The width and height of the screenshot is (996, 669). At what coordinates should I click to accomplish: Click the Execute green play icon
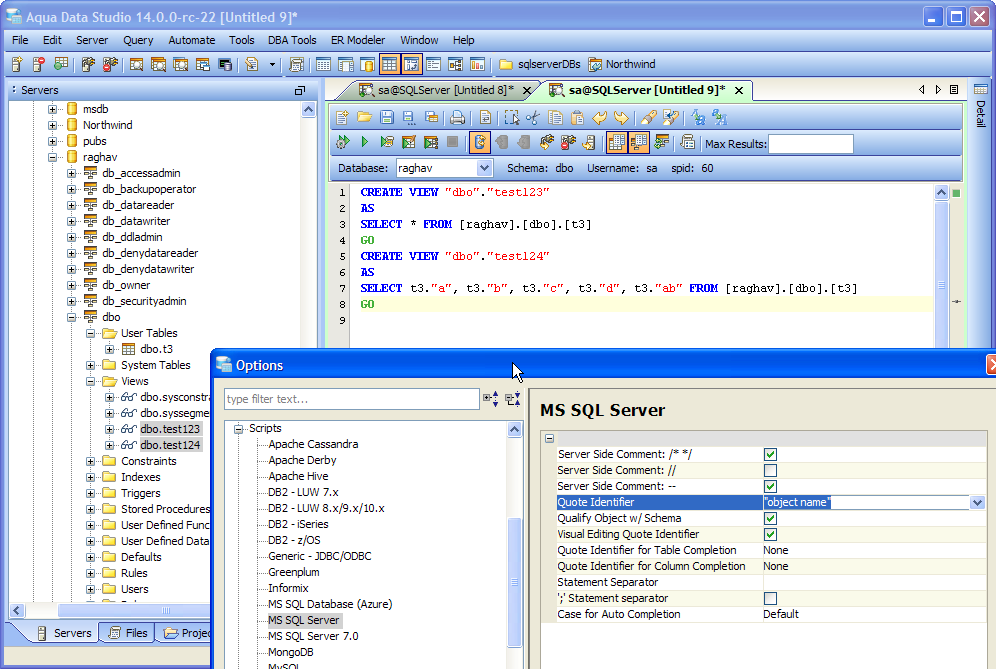(365, 142)
